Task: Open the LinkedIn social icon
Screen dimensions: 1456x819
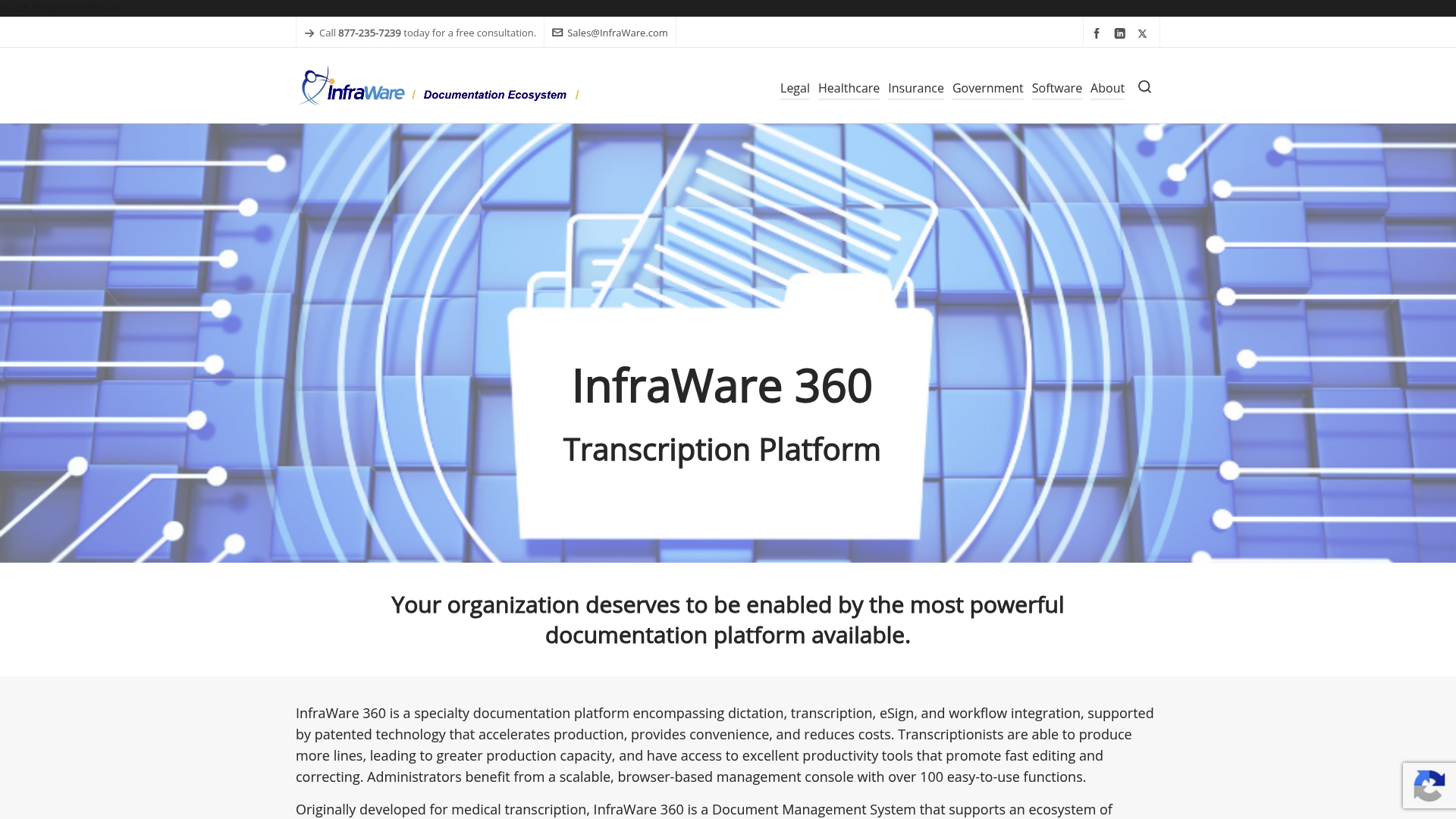Action: 1119,33
